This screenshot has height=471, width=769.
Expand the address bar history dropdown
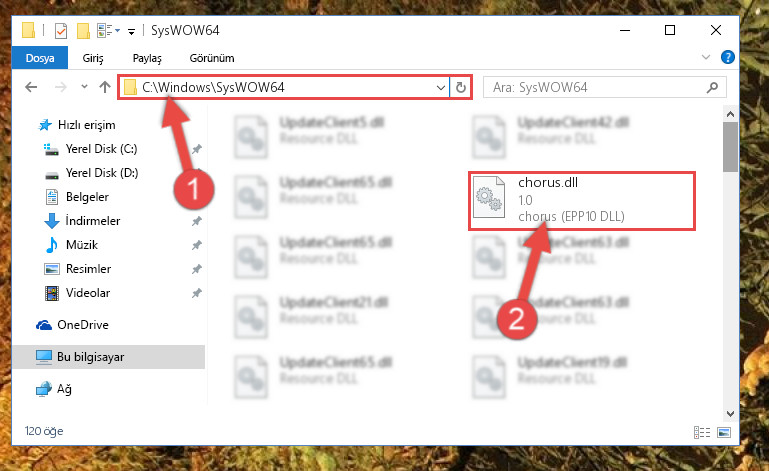coord(440,88)
